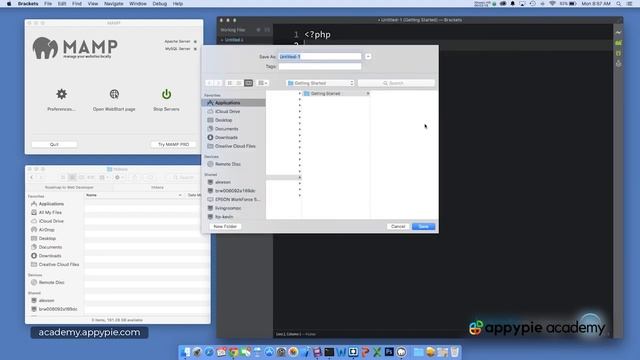The width and height of the screenshot is (640, 360).
Task: Open Google Chrome from the Dock
Action: [x=233, y=352]
